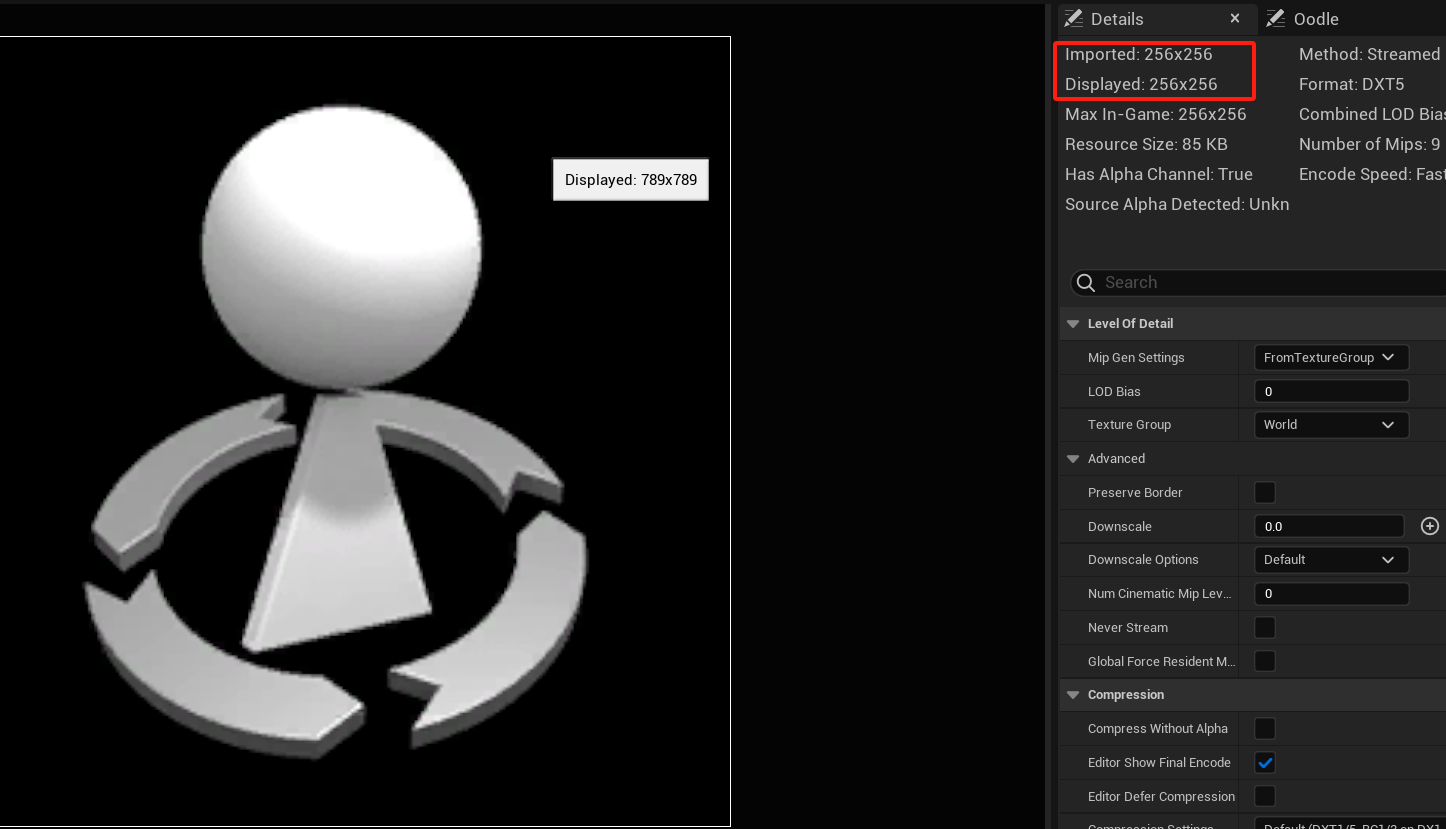1446x829 pixels.
Task: Click the magnifier icon in Search
Action: click(1086, 283)
